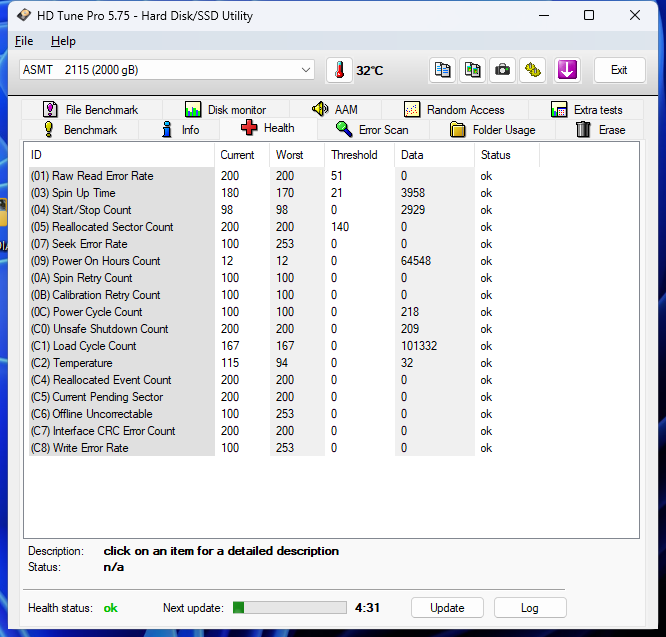Click the 4:31 countdown timer text
This screenshot has height=637, width=666.
[367, 608]
